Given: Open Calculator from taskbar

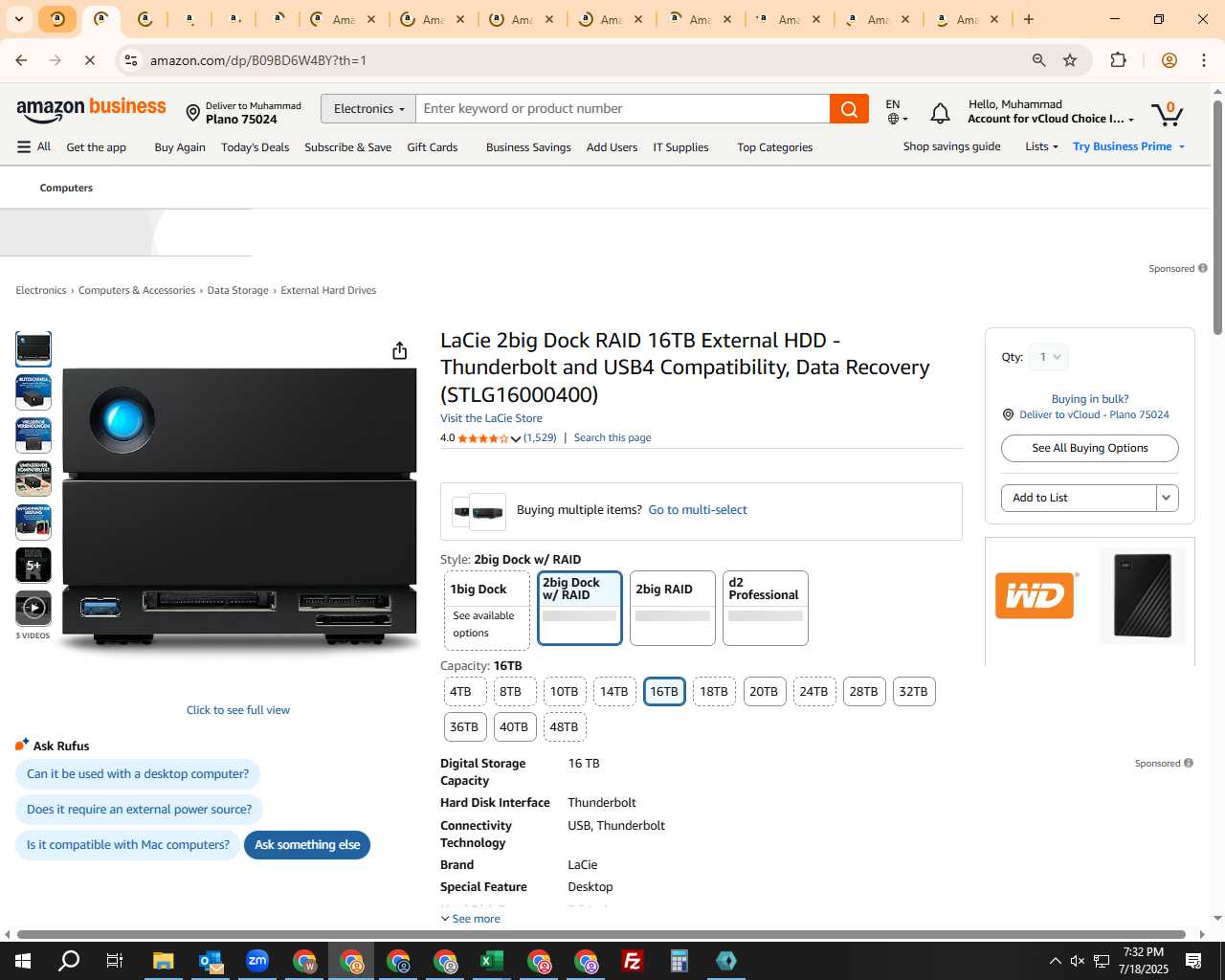Looking at the screenshot, I should coord(679,961).
